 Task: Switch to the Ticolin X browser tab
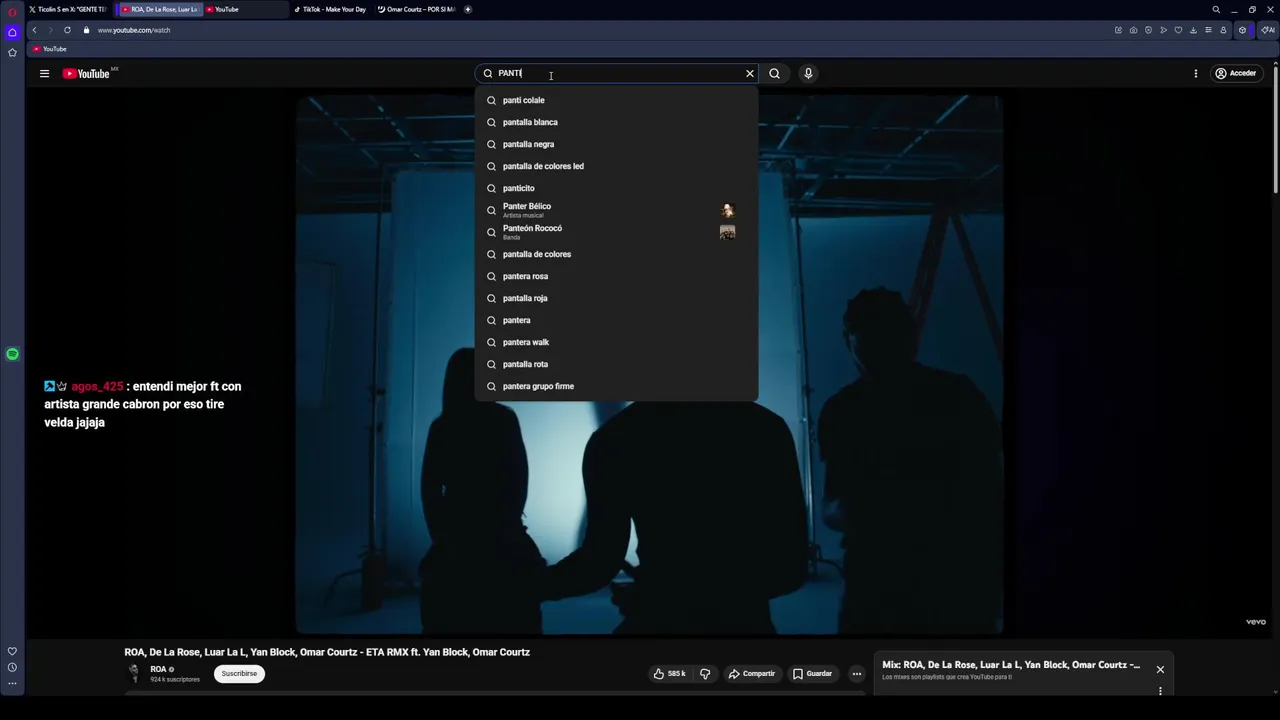pyautogui.click(x=67, y=9)
